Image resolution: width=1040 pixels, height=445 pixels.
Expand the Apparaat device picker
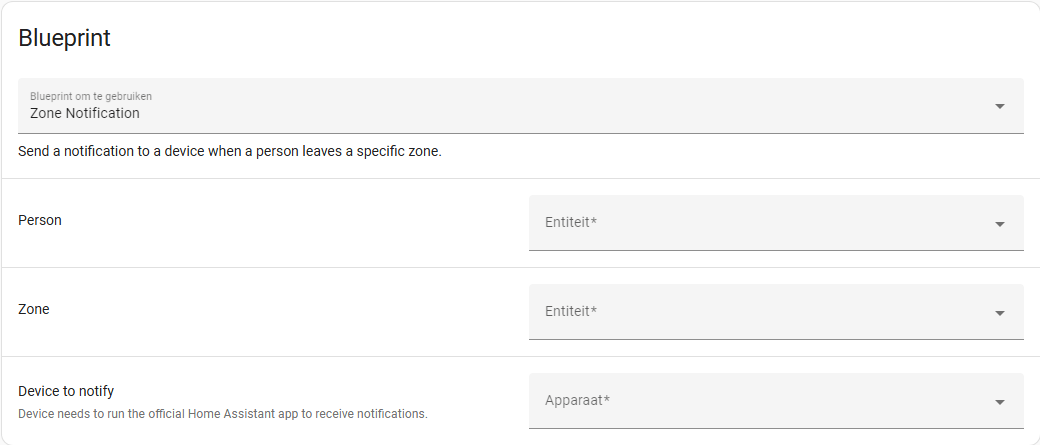(776, 401)
